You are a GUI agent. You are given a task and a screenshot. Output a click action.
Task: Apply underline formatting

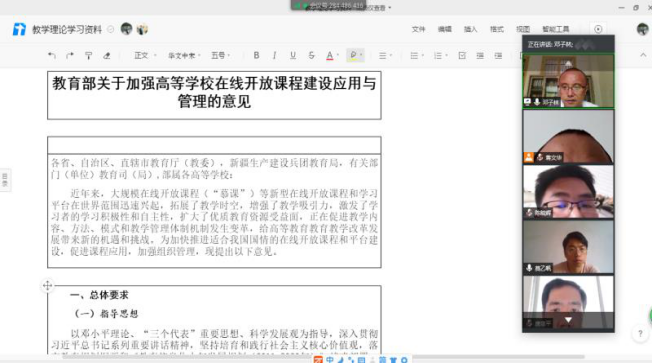coord(293,55)
